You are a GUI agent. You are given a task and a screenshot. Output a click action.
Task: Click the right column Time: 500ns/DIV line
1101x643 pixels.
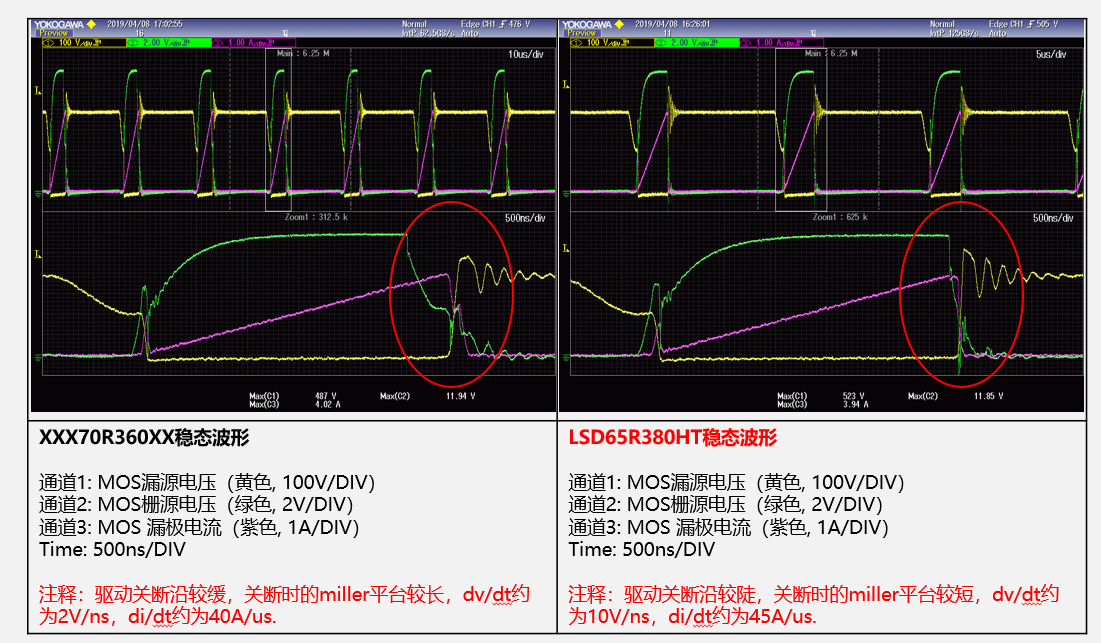pos(642,550)
